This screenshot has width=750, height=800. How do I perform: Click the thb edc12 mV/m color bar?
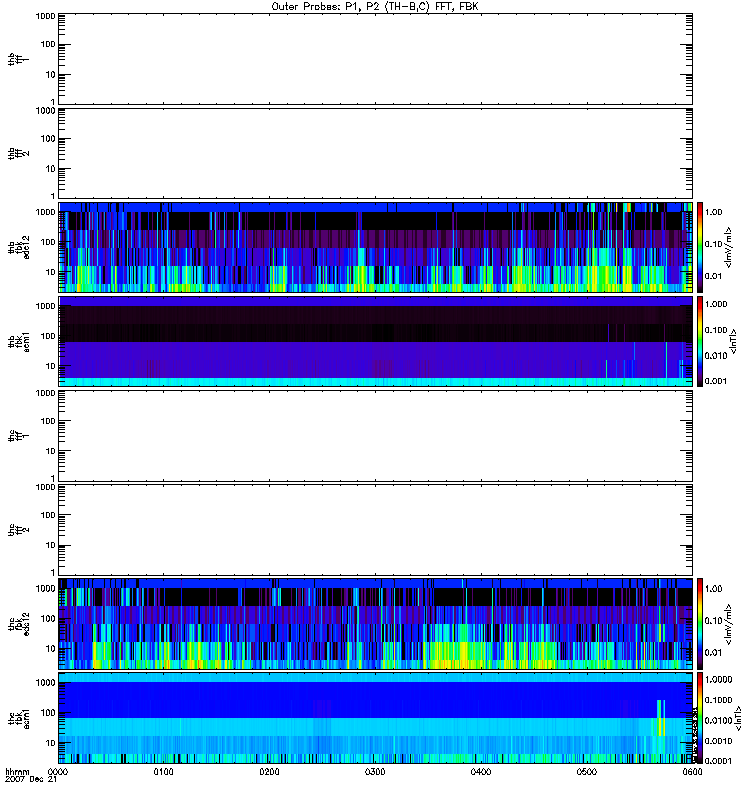(x=701, y=246)
